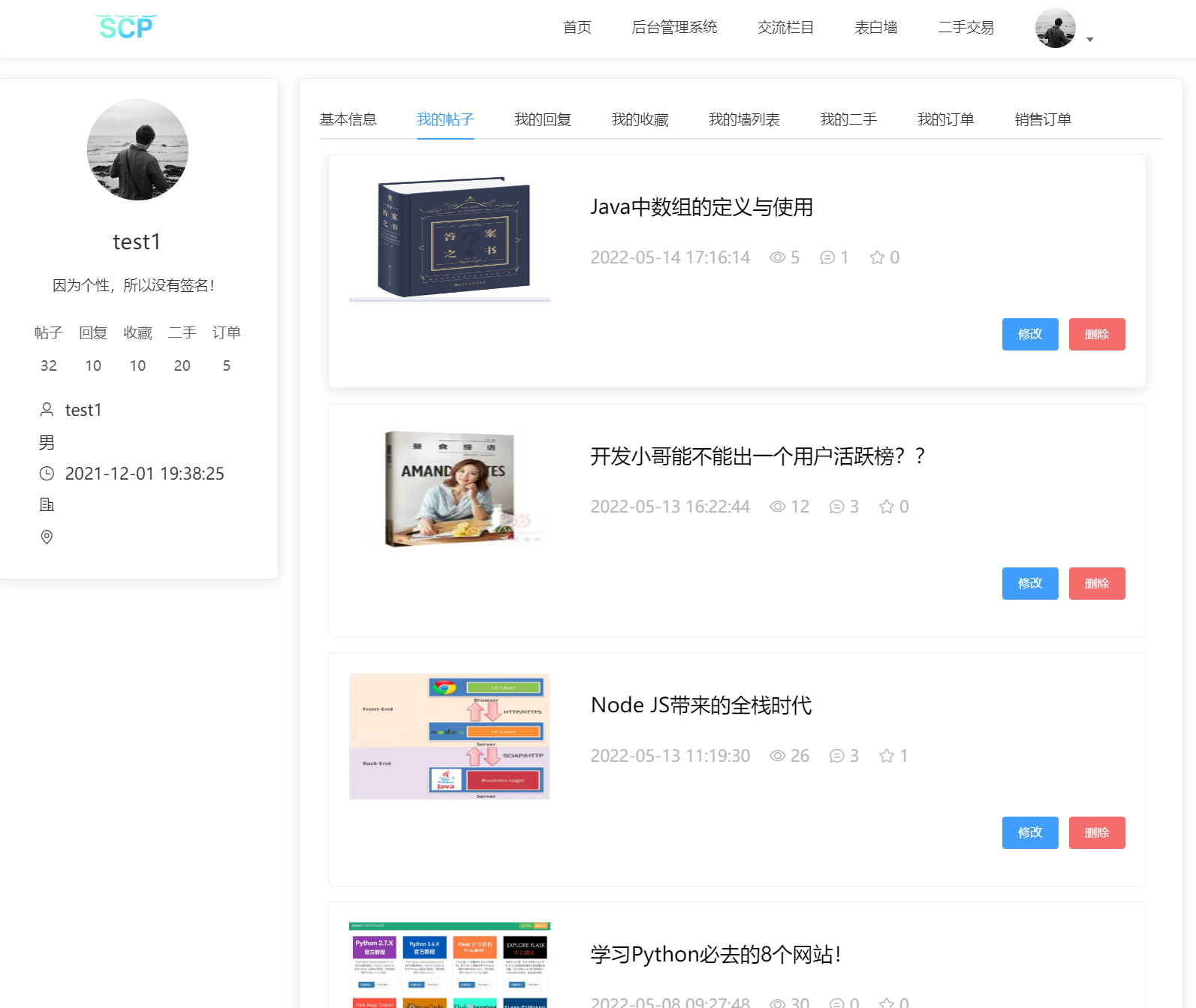Screen dimensions: 1196x1008
Task: Open the 我的二手 tab
Action: click(x=848, y=119)
